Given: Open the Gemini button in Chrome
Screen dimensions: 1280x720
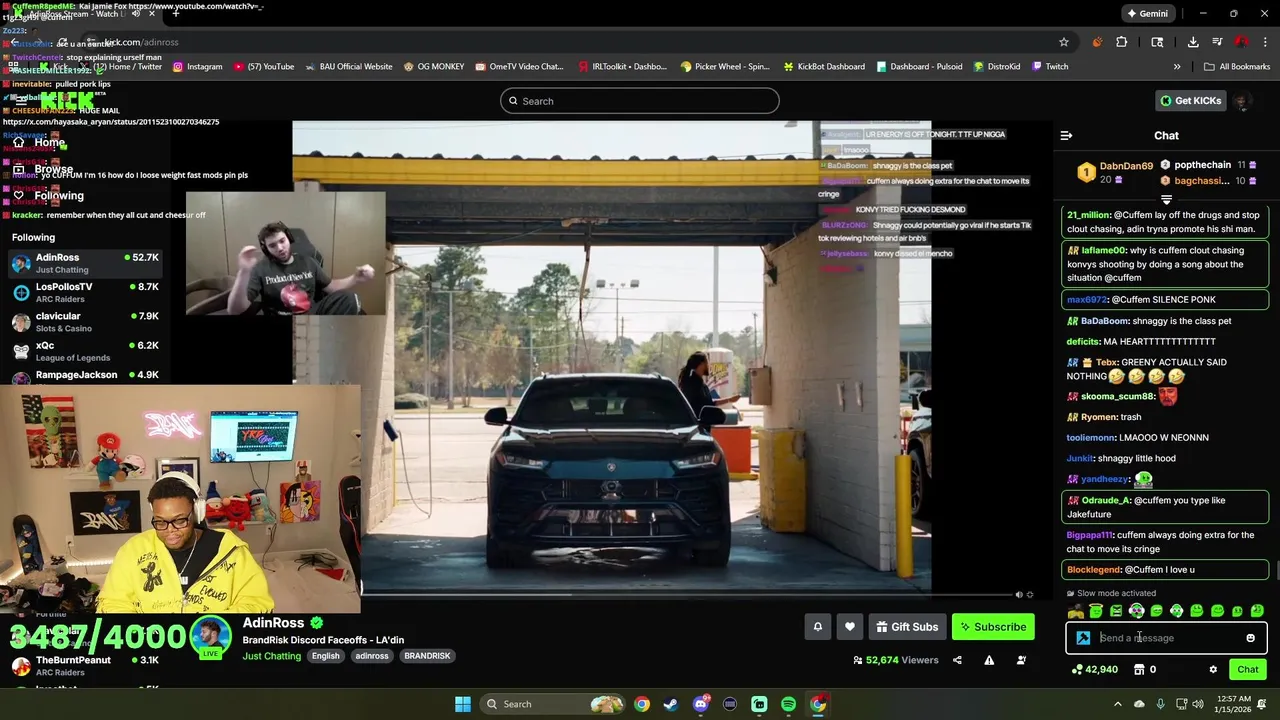Looking at the screenshot, I should pos(1147,14).
